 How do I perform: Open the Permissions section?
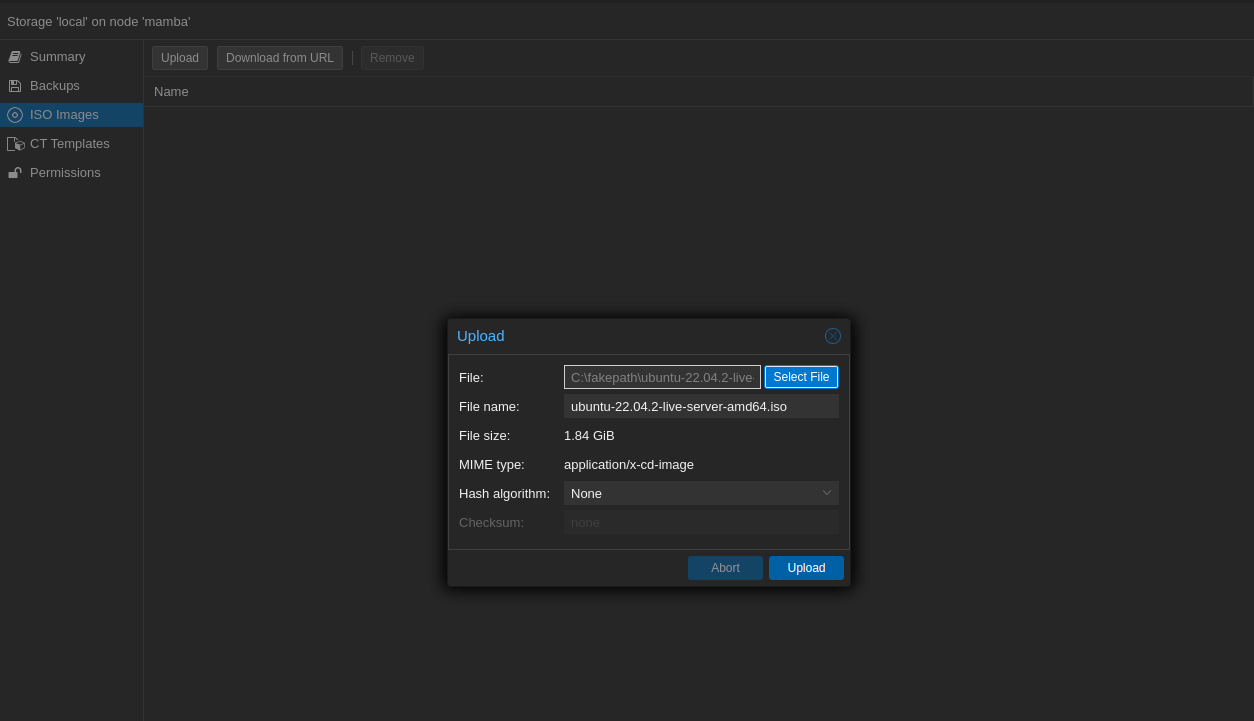(x=72, y=173)
